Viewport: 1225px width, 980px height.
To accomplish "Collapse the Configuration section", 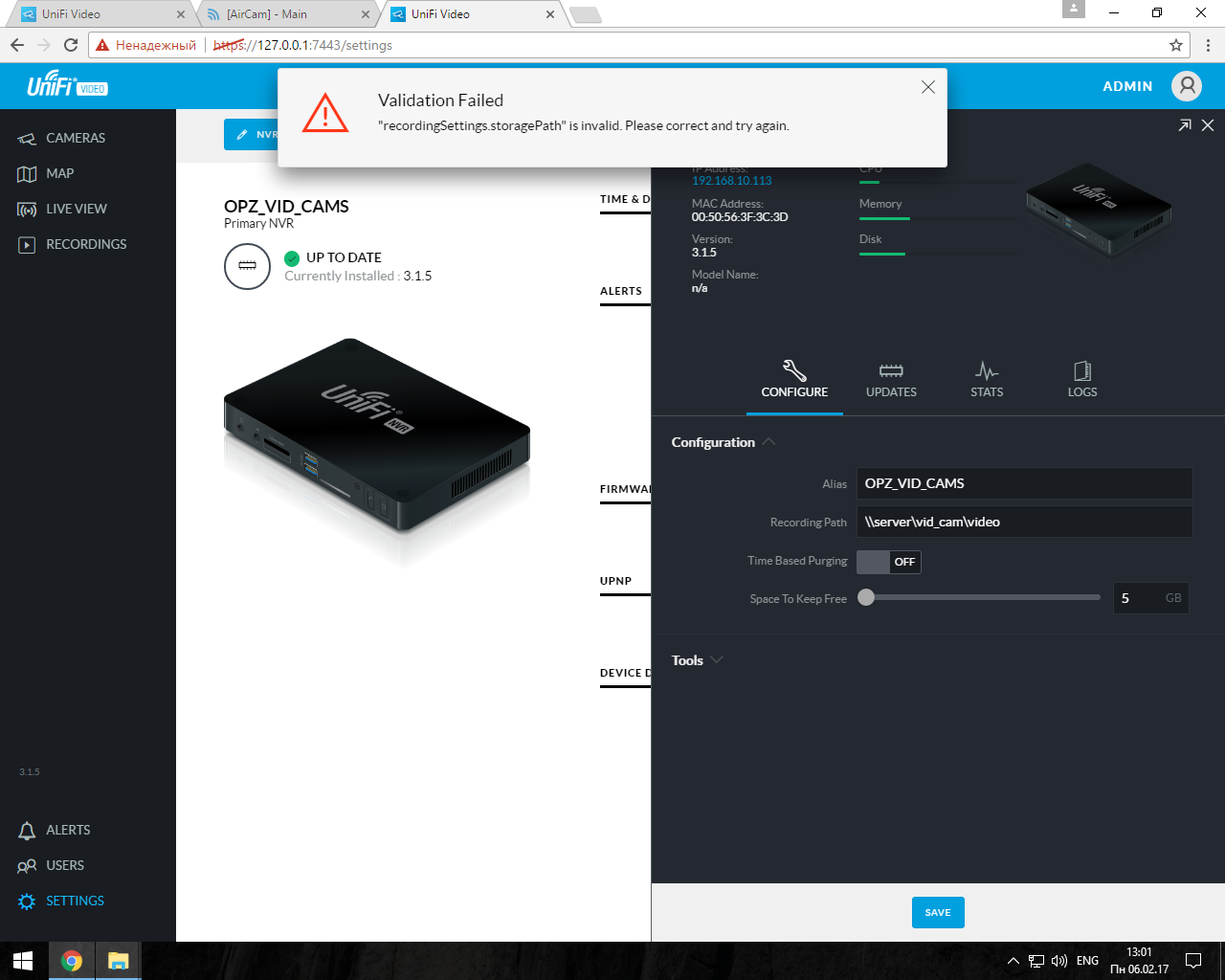I will pos(724,442).
